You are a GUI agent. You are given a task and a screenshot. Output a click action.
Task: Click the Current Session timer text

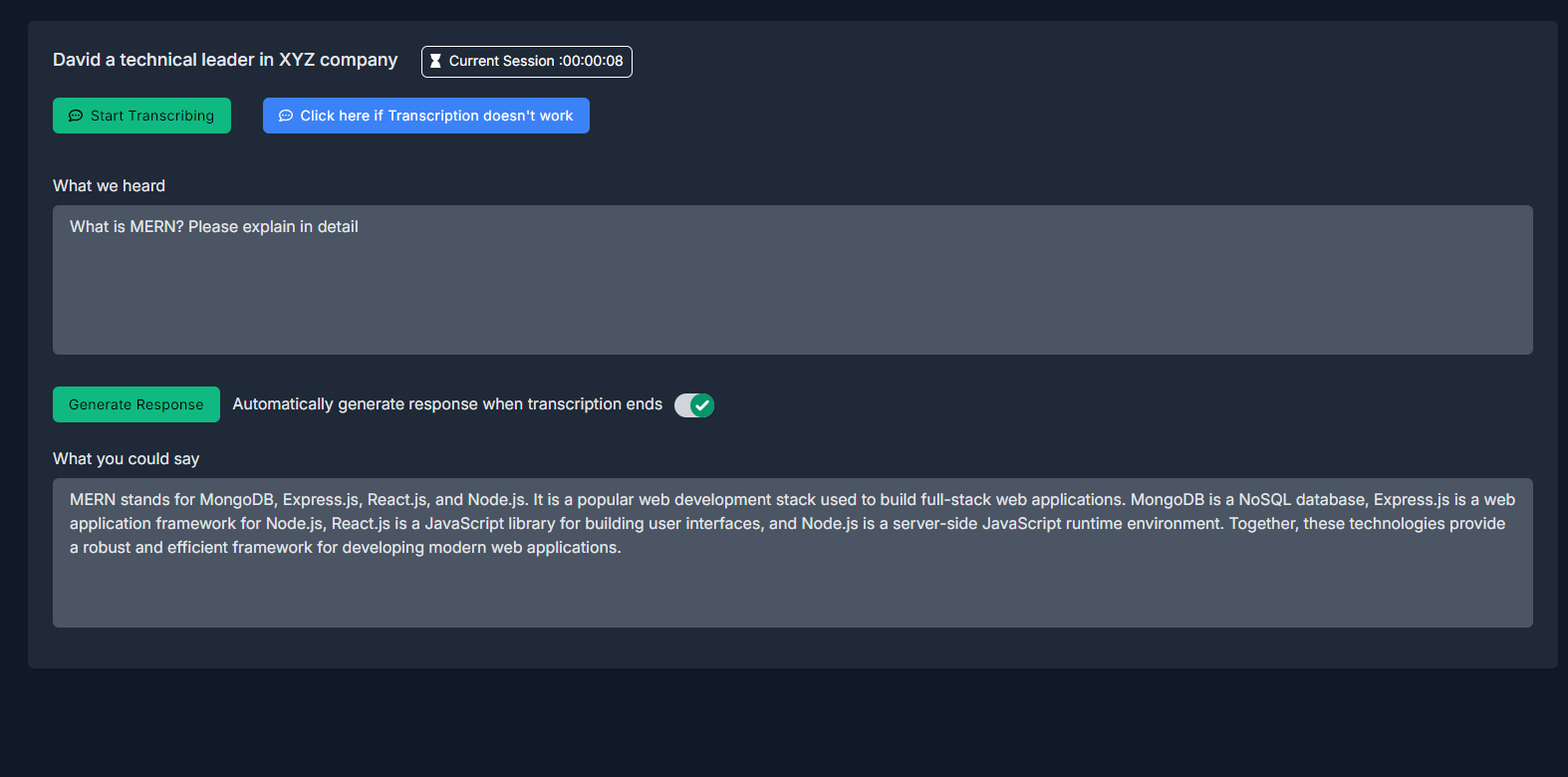tap(536, 61)
